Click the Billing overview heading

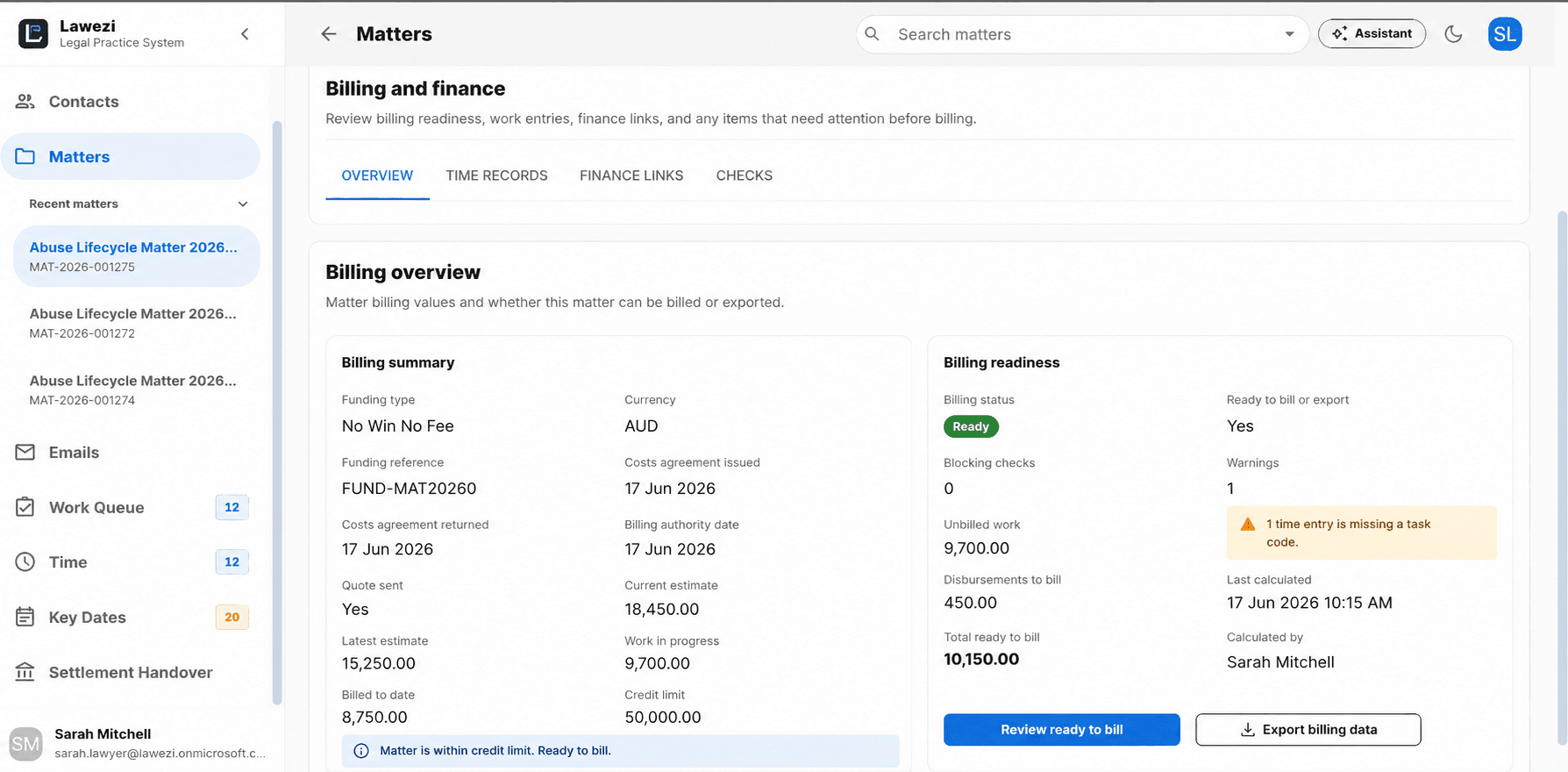[x=403, y=272]
